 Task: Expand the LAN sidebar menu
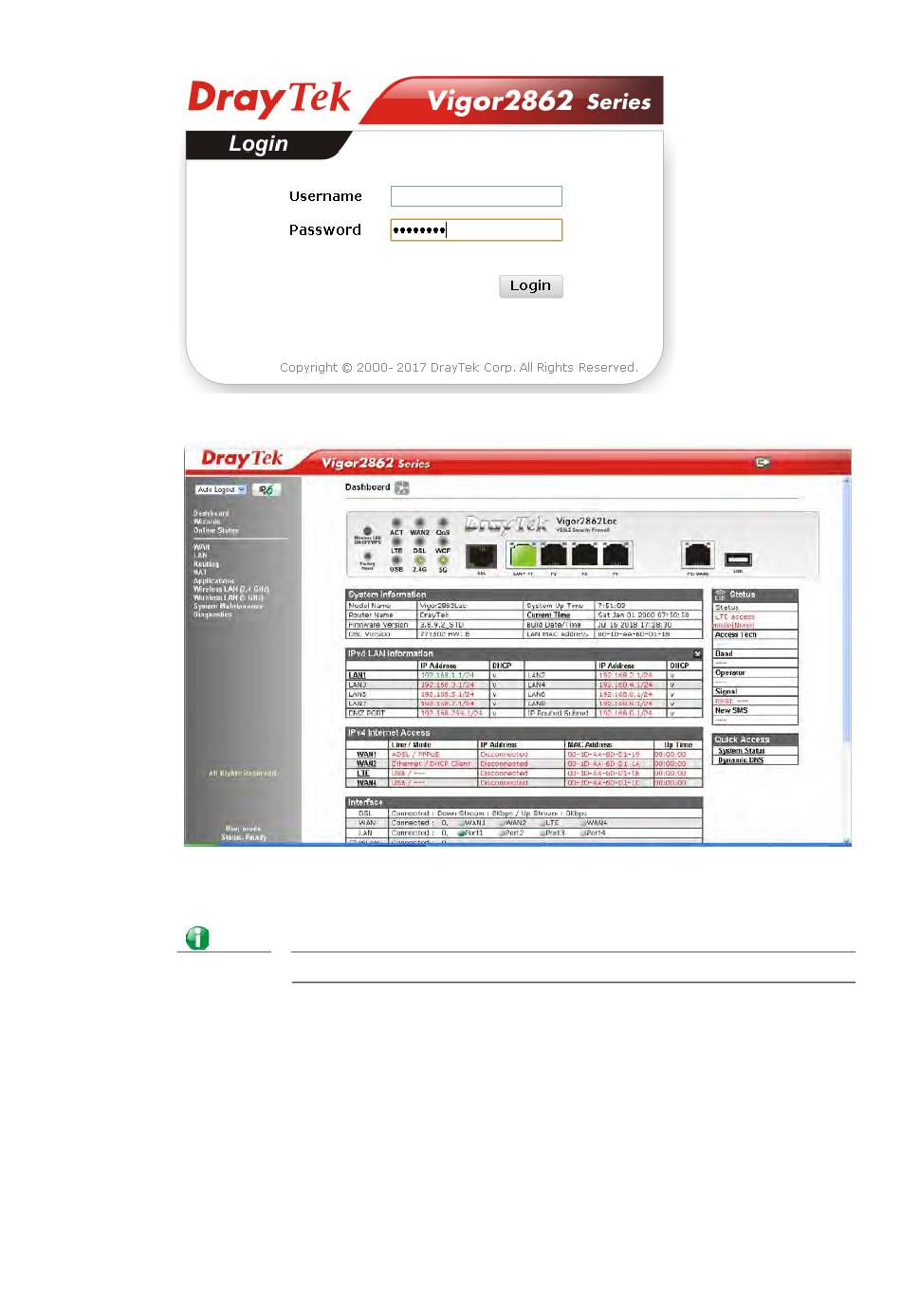click(x=200, y=556)
